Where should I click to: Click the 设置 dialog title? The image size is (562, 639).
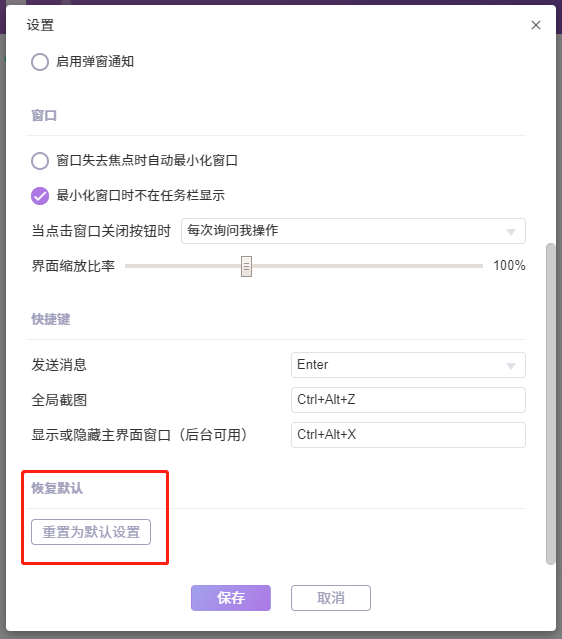coord(40,25)
